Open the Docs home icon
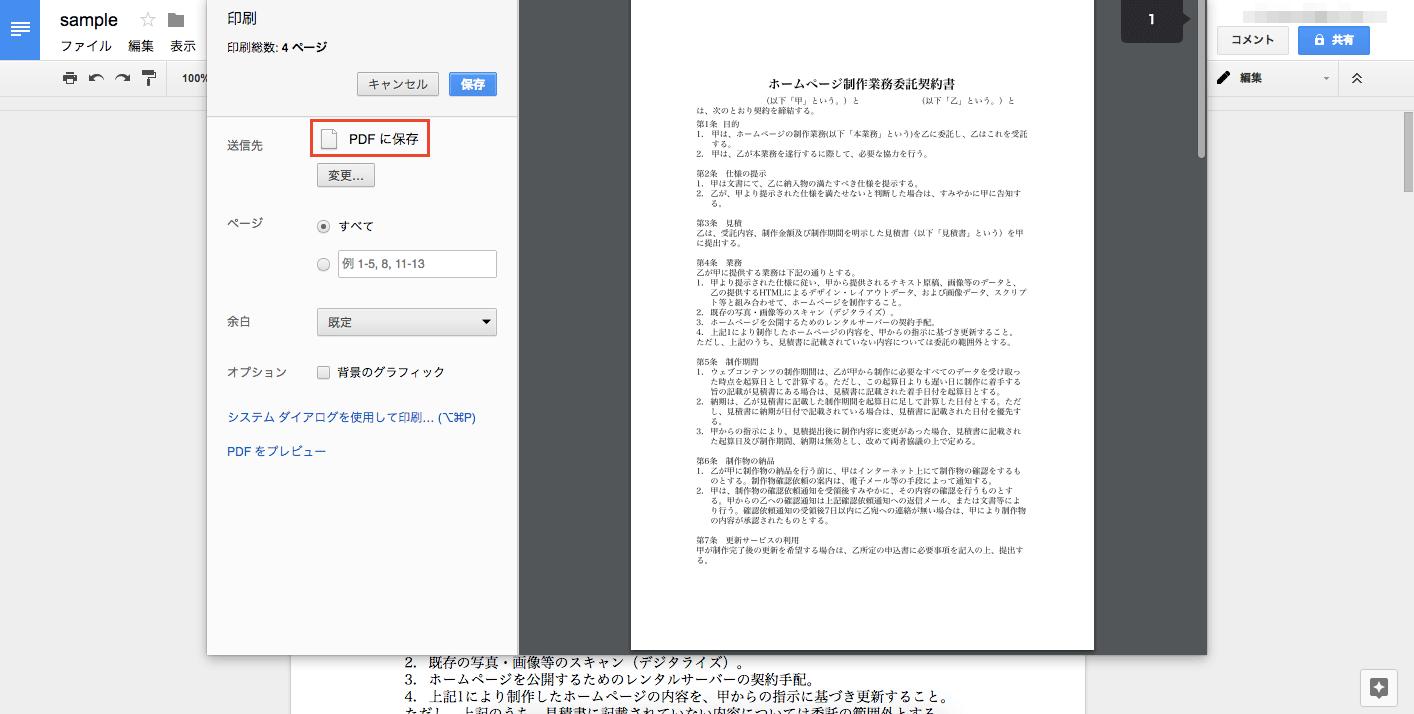 point(19,29)
